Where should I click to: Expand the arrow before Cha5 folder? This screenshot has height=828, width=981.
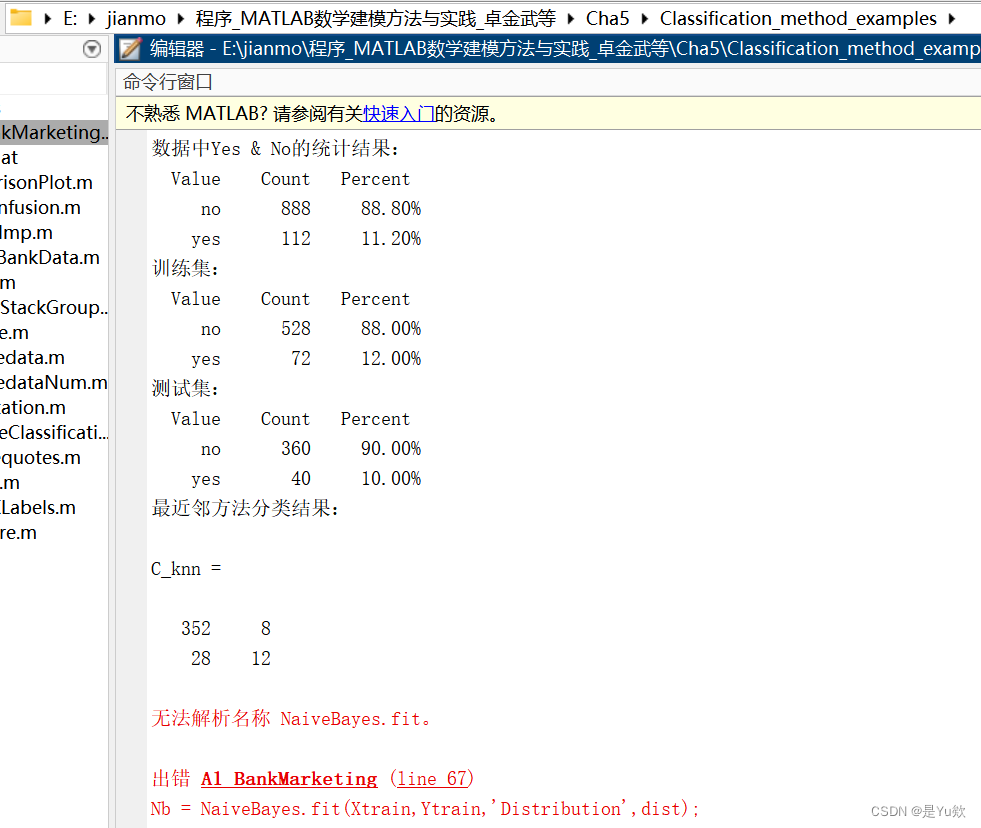point(571,19)
